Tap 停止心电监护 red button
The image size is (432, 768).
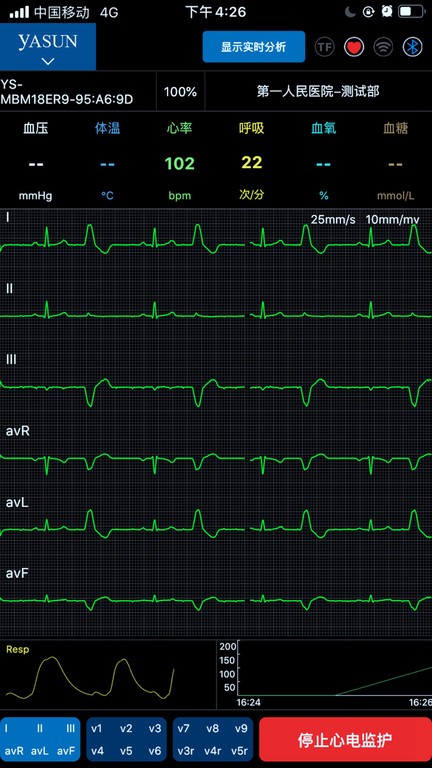(x=345, y=740)
